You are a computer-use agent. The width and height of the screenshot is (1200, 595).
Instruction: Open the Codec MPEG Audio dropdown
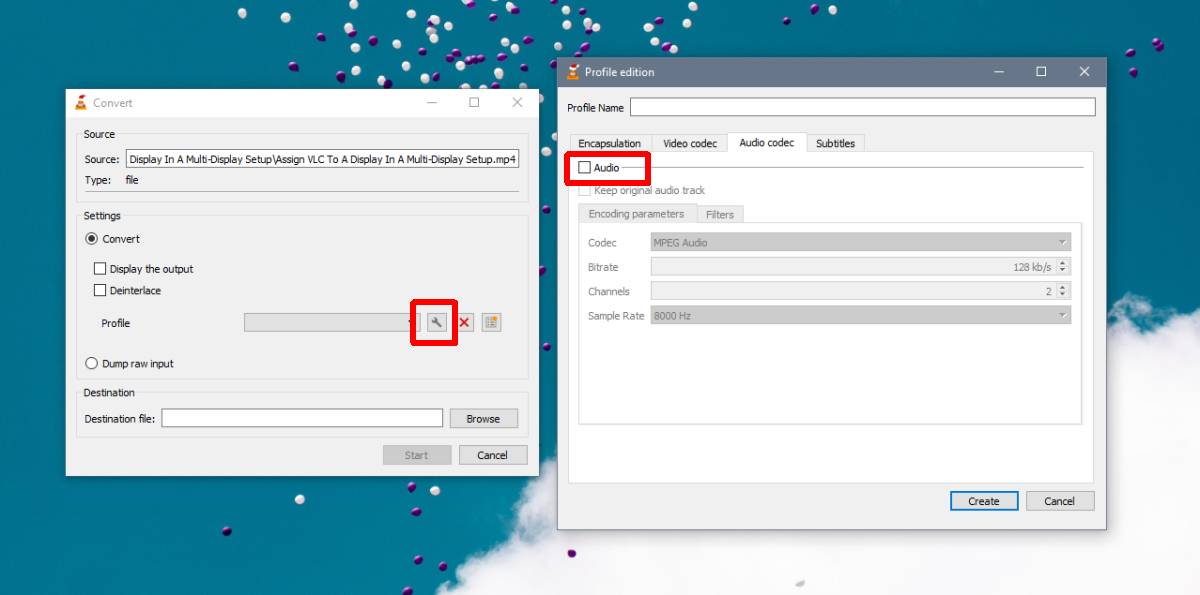[x=861, y=242]
